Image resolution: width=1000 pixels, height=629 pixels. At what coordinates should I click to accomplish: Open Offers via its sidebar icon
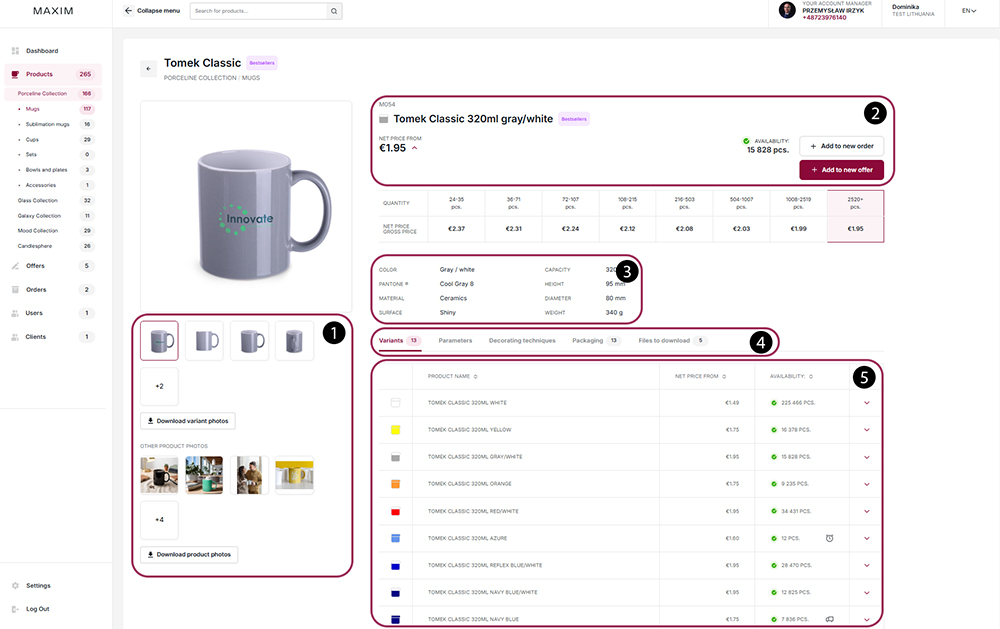click(x=15, y=266)
